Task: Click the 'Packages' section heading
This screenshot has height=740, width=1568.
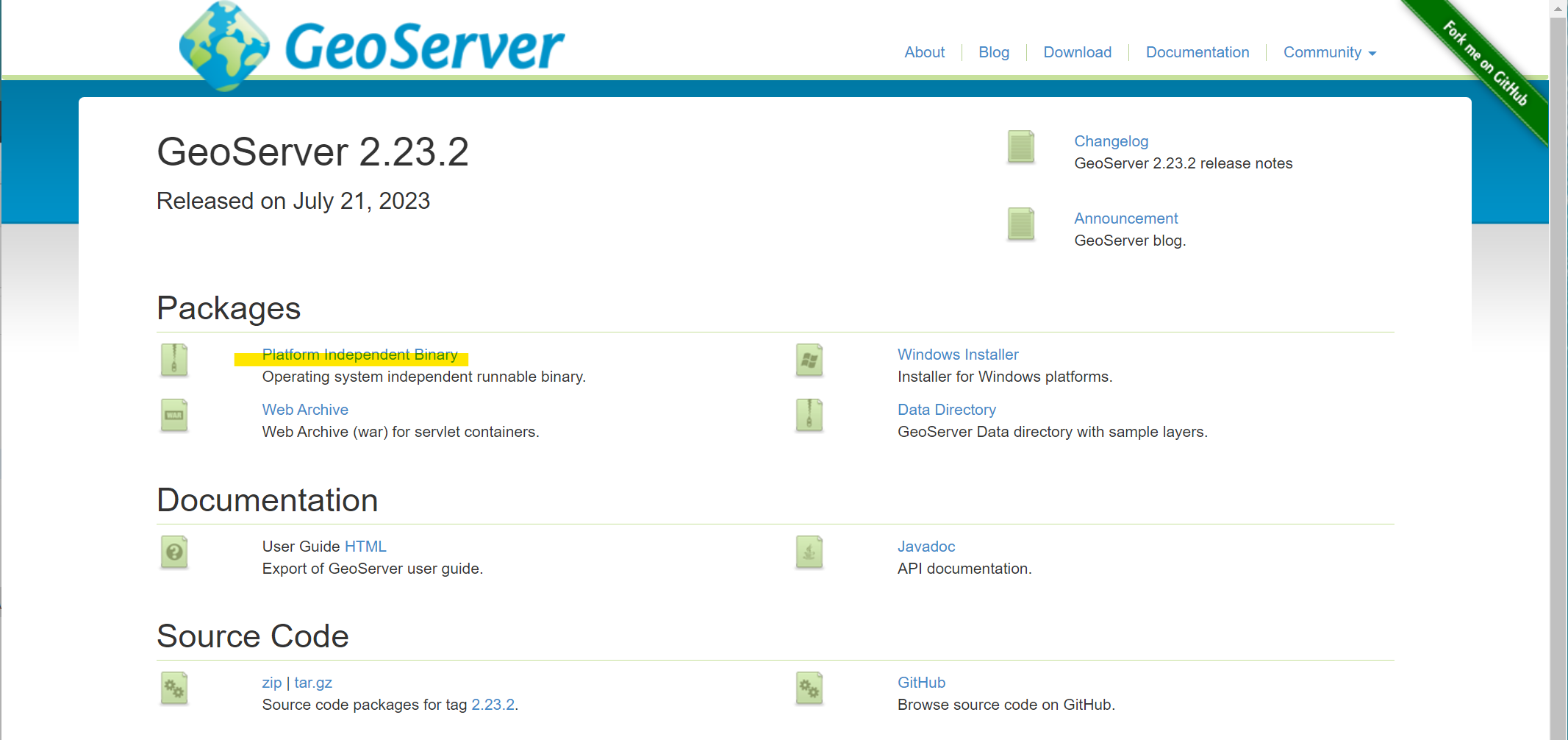Action: pyautogui.click(x=229, y=308)
